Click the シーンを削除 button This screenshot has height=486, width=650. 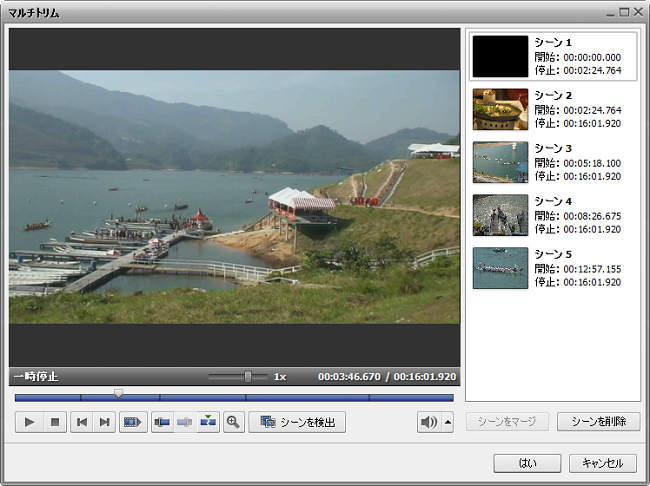(x=599, y=421)
